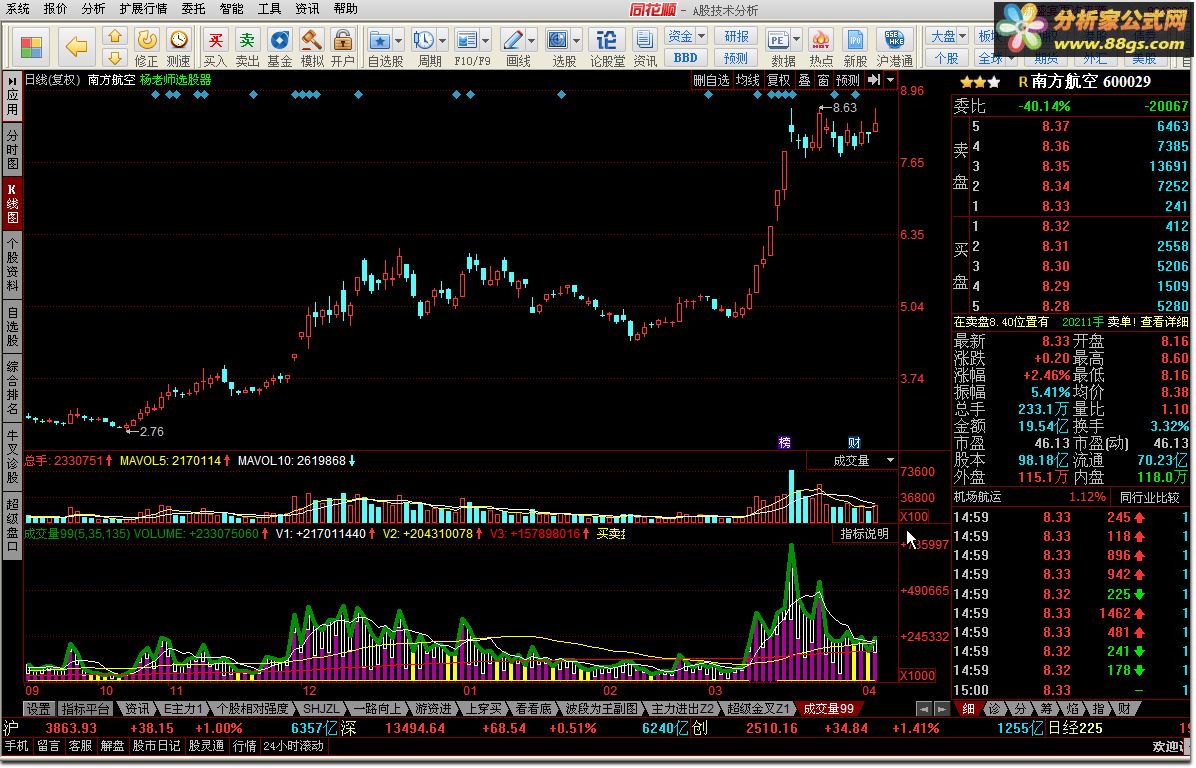Toggle the 财 finance panel at bottom right
1196x768 pixels.
[x=1124, y=709]
